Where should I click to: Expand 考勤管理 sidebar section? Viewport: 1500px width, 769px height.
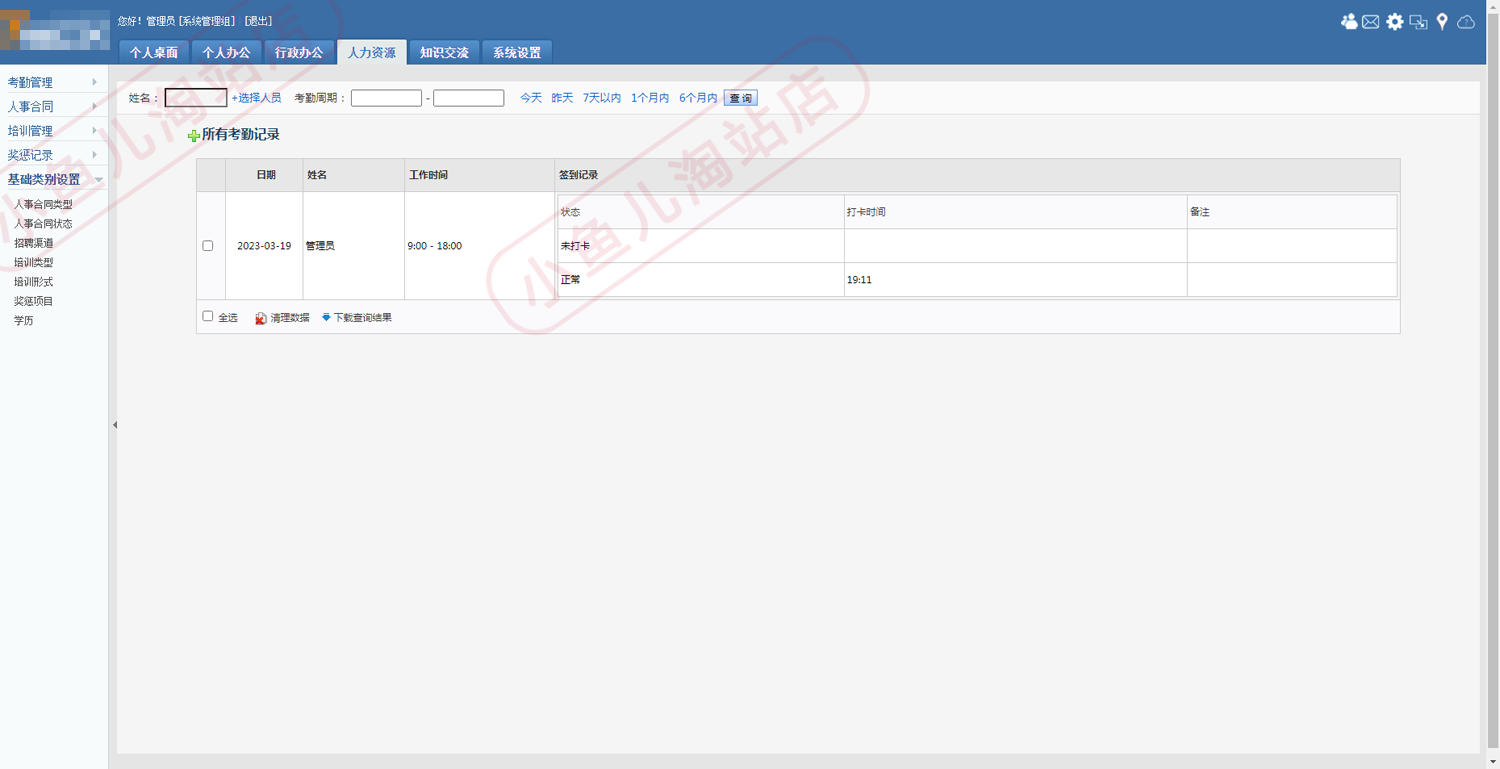coord(53,82)
